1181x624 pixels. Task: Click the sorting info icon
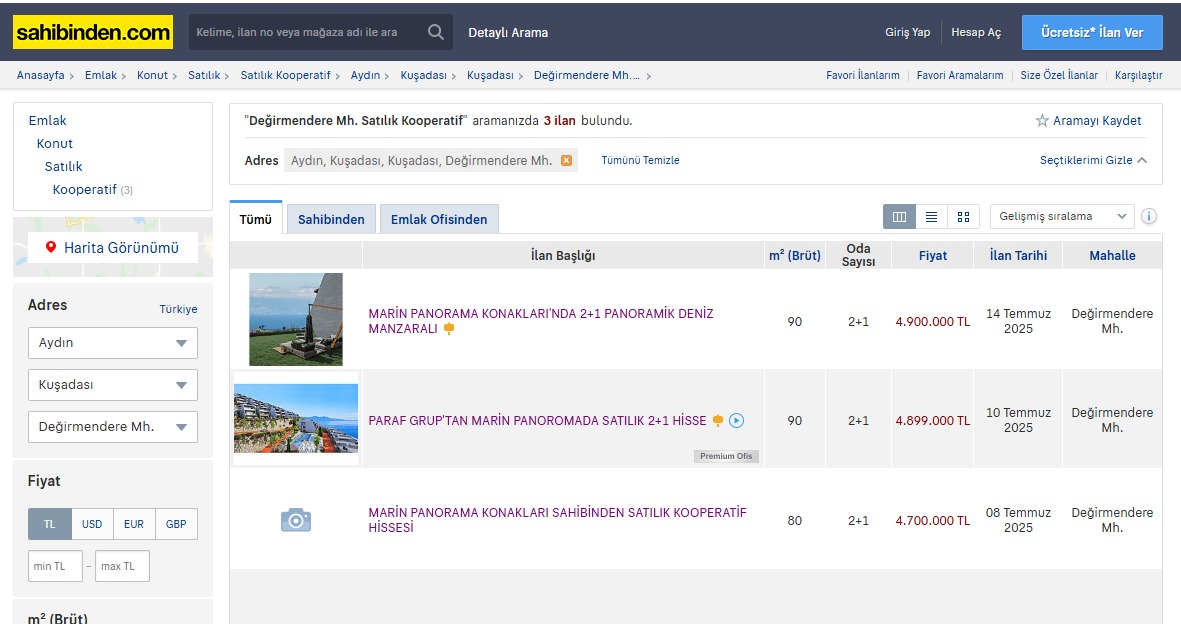coord(1149,216)
